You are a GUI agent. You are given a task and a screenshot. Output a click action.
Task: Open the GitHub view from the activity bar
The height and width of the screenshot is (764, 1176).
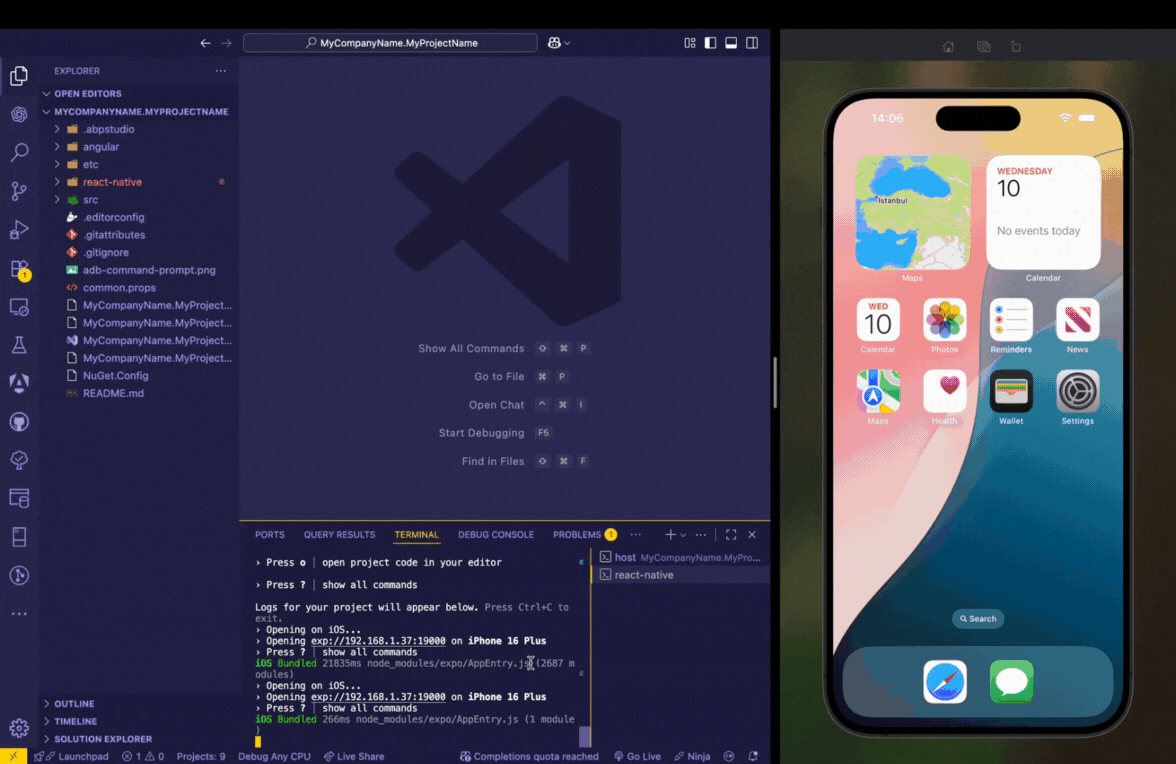pos(19,421)
